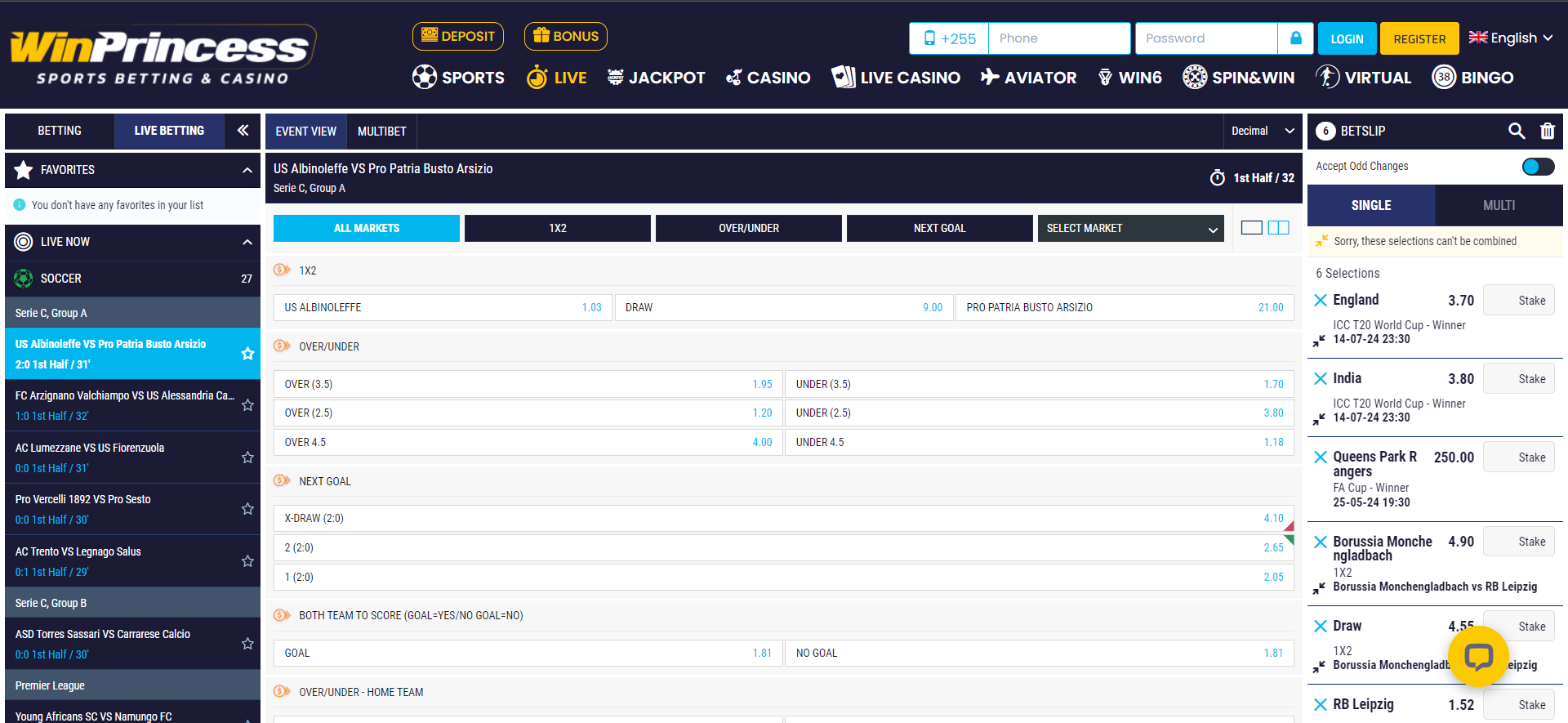Remove RB Leipzig selection from betslip

click(x=1321, y=704)
